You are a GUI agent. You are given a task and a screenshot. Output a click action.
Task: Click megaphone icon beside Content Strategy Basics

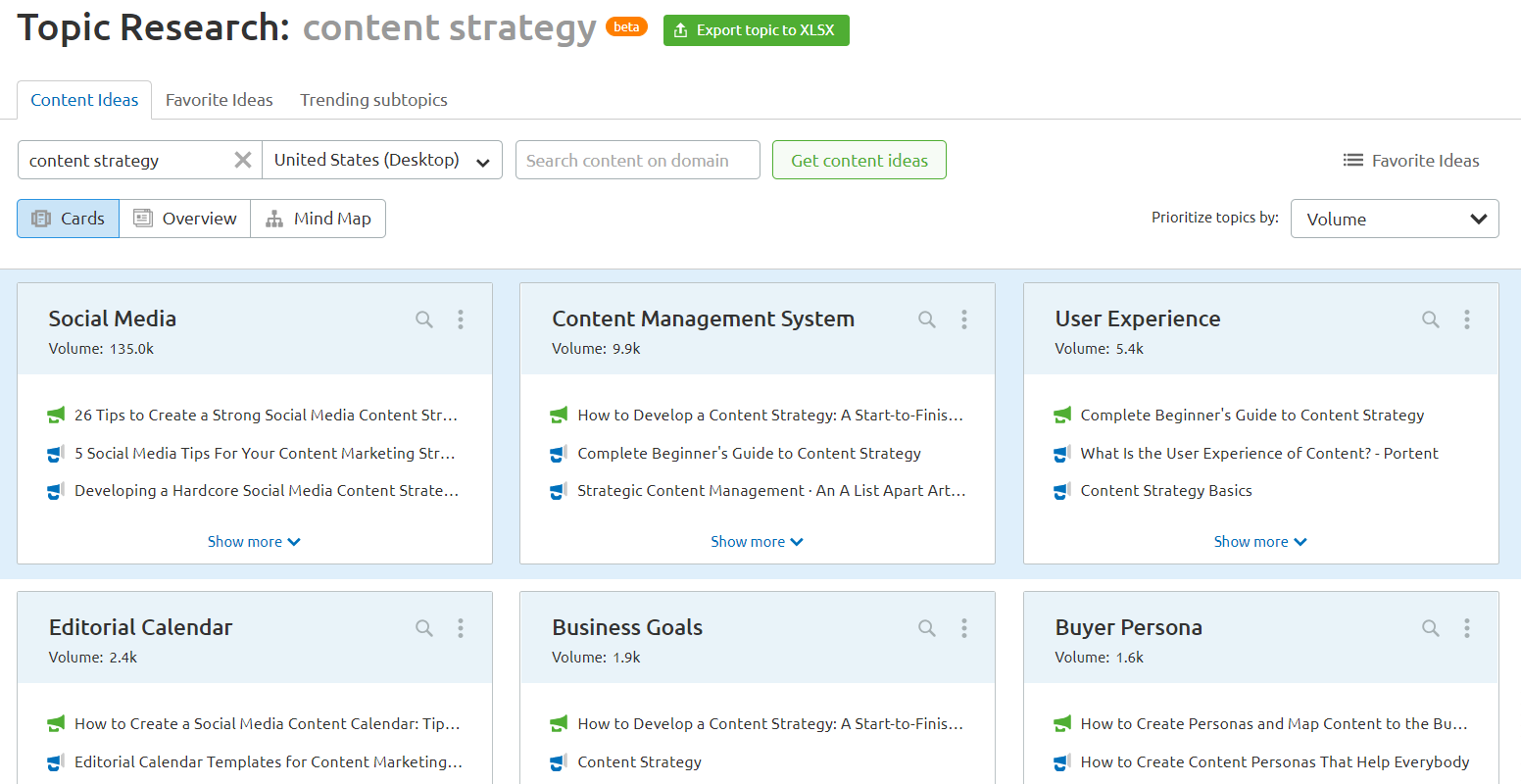(x=1062, y=491)
